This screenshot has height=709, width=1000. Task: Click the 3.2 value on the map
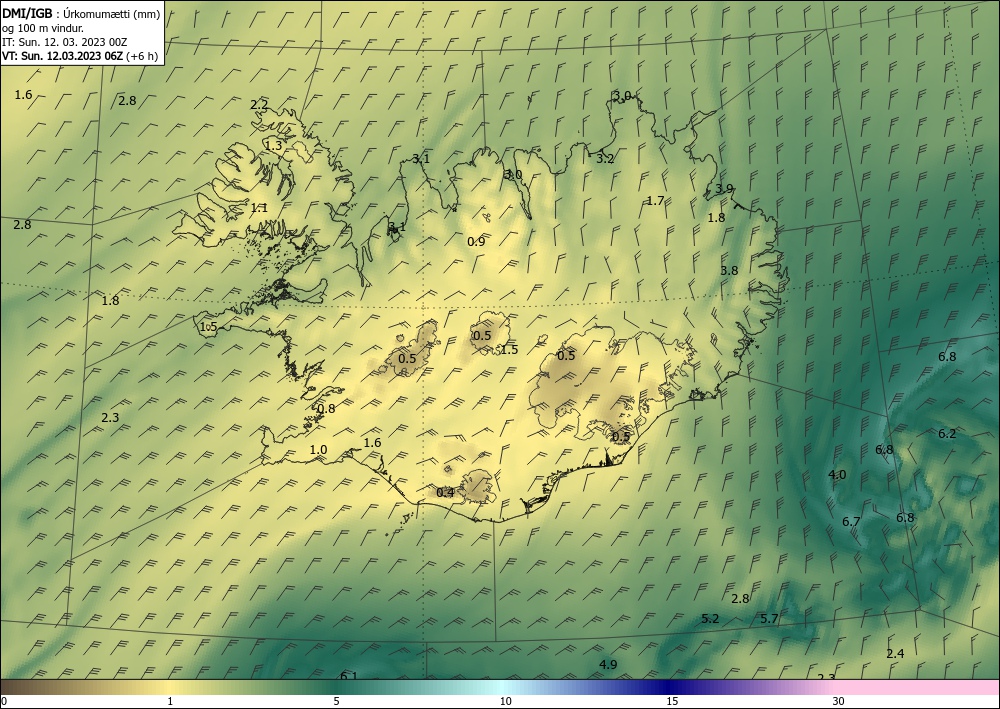pos(605,159)
